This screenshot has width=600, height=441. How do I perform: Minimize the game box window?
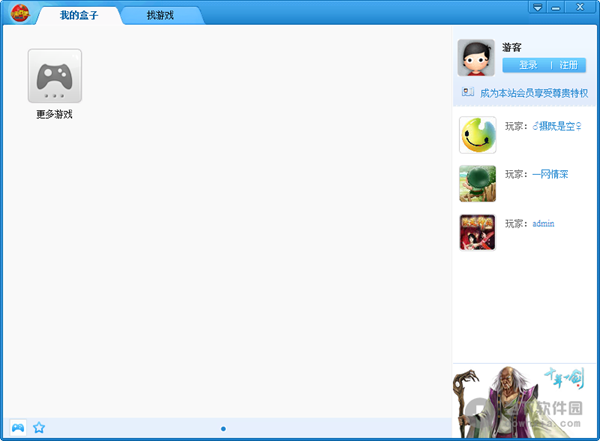click(x=556, y=7)
